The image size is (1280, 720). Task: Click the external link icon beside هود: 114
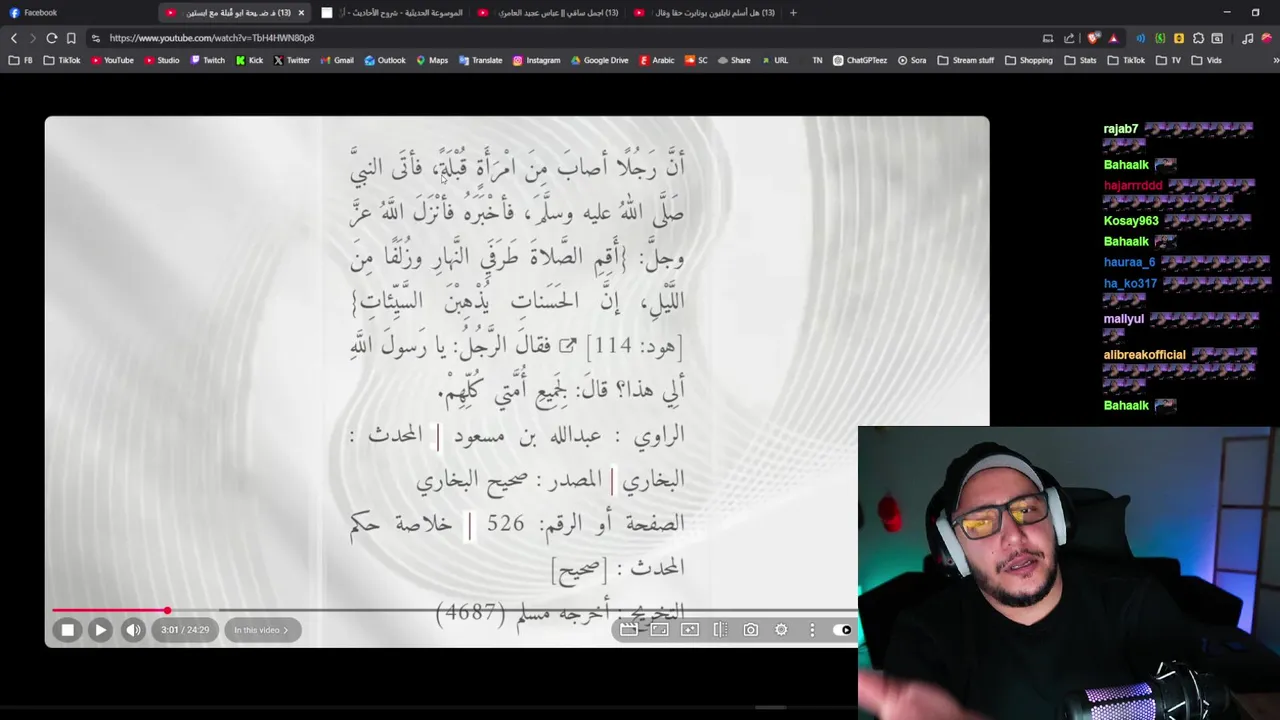click(567, 346)
